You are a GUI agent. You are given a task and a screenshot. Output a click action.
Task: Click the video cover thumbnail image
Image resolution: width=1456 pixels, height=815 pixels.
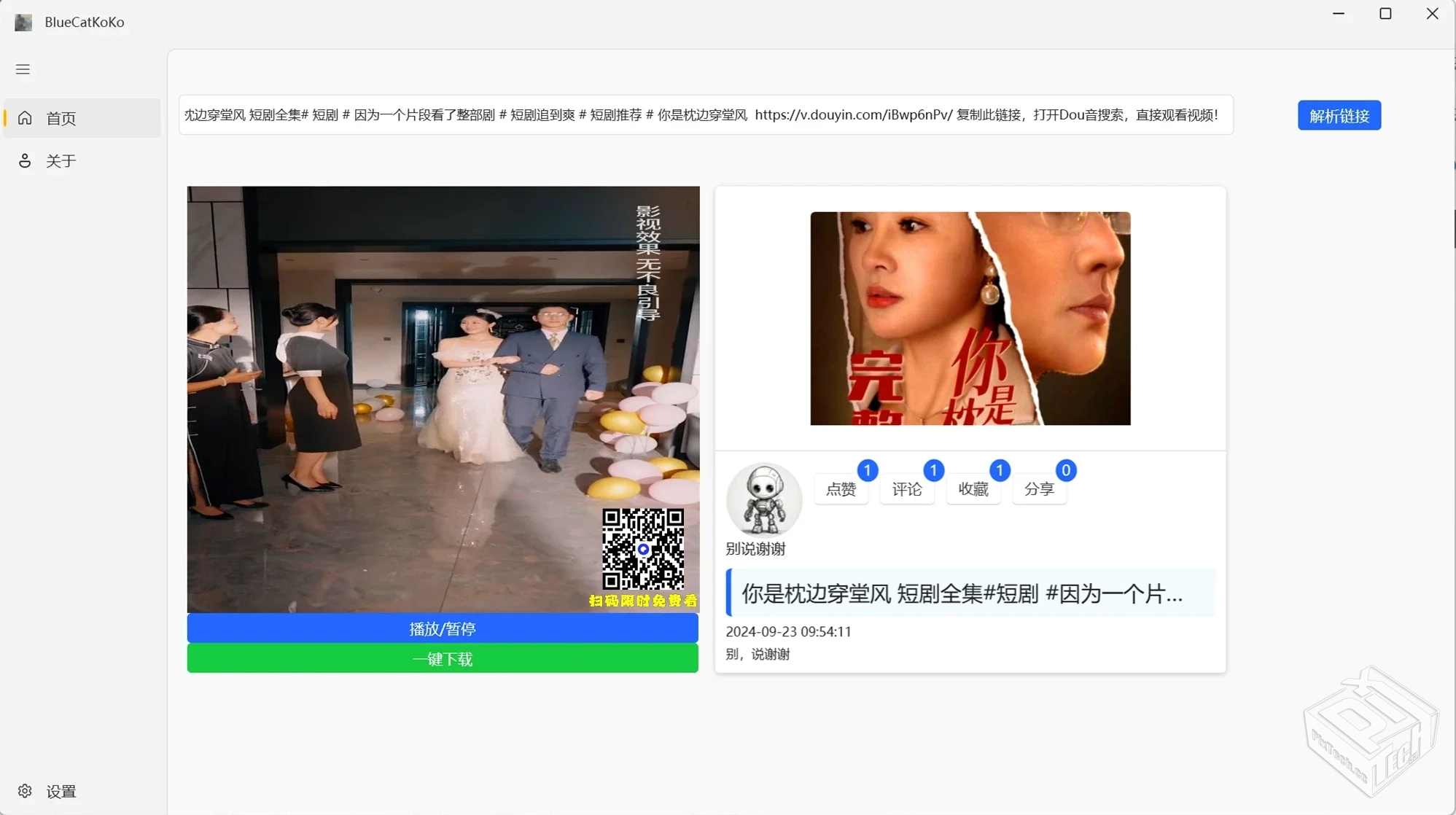(970, 319)
